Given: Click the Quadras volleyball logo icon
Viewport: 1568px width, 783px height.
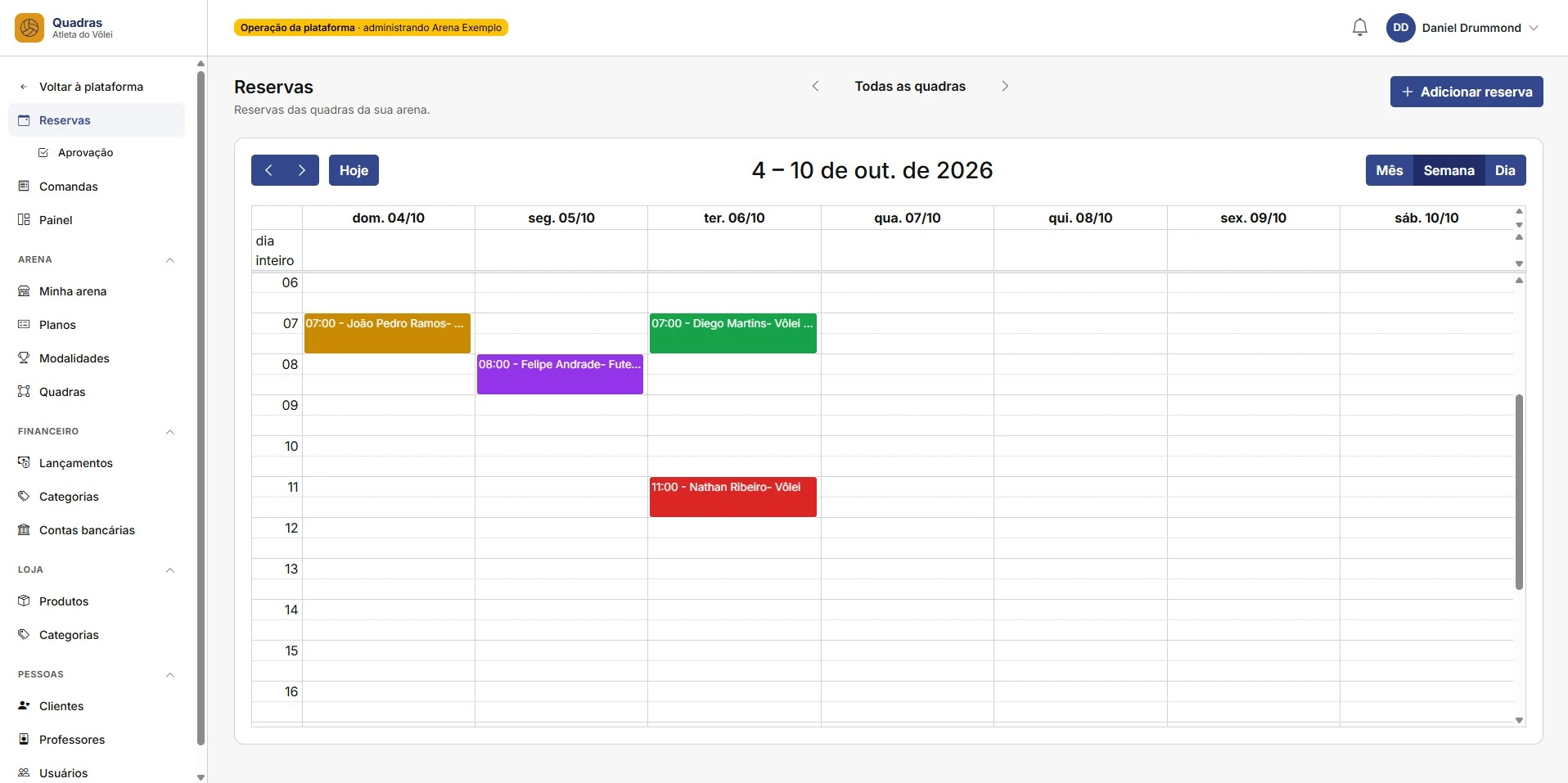Looking at the screenshot, I should click(29, 28).
